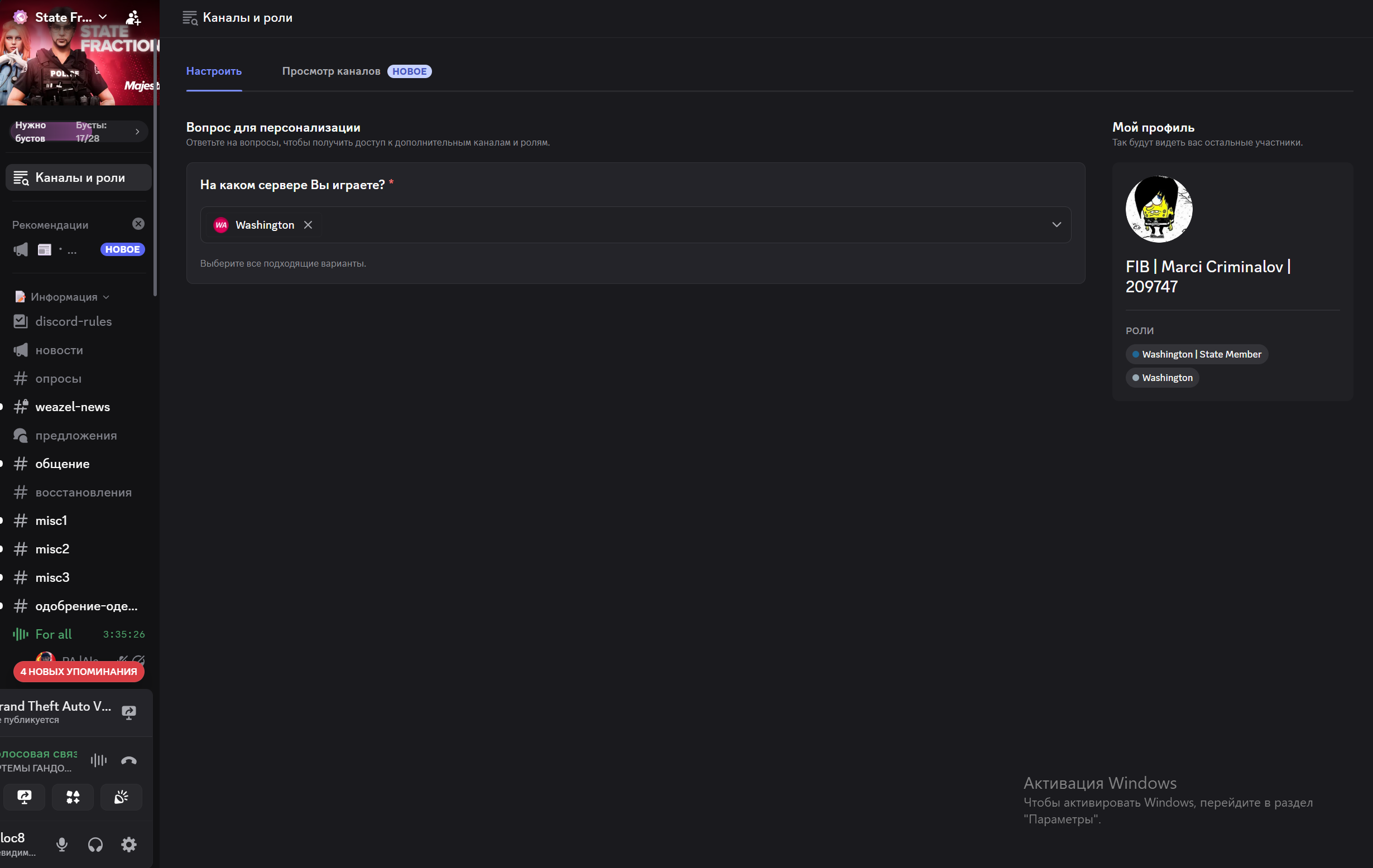
Task: Expand server selection dropdown arrow
Action: click(1056, 225)
